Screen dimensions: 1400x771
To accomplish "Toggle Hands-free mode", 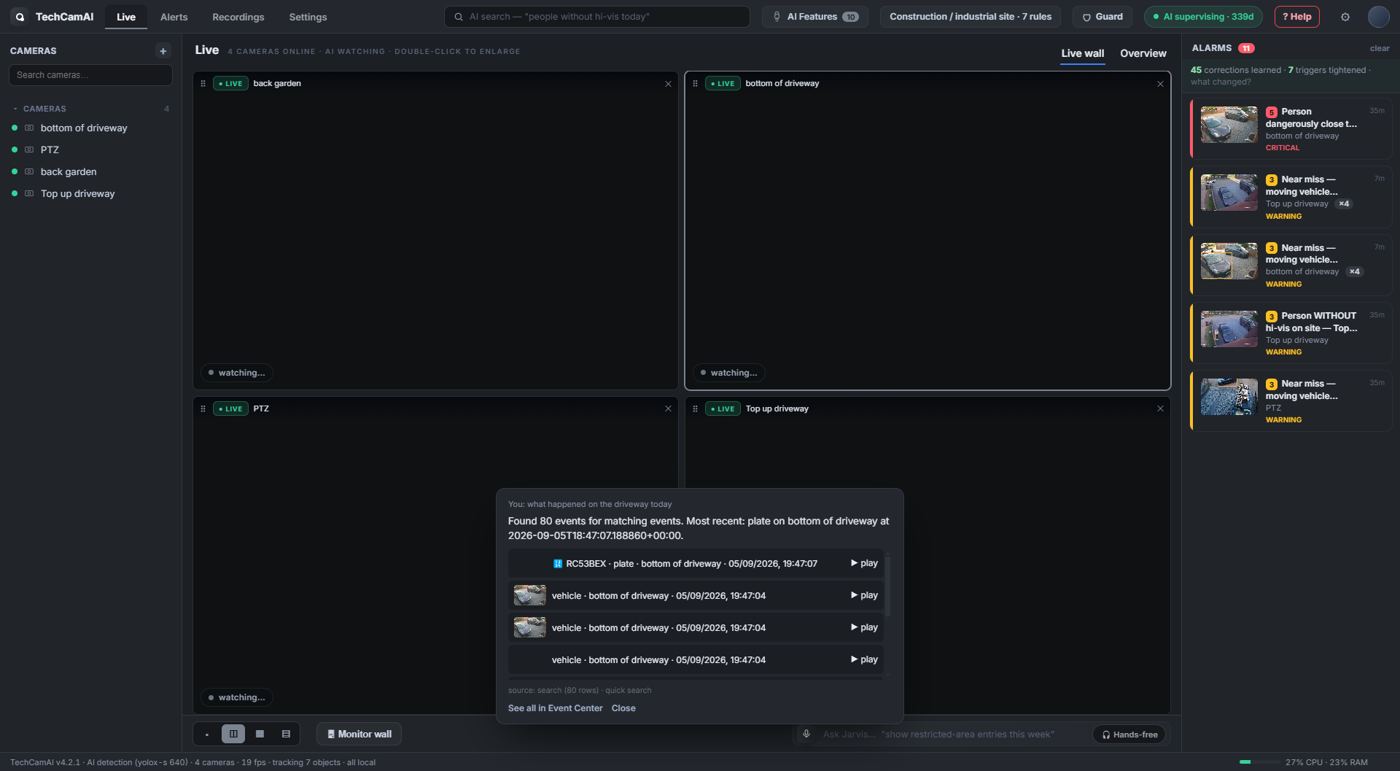I will 1129,734.
